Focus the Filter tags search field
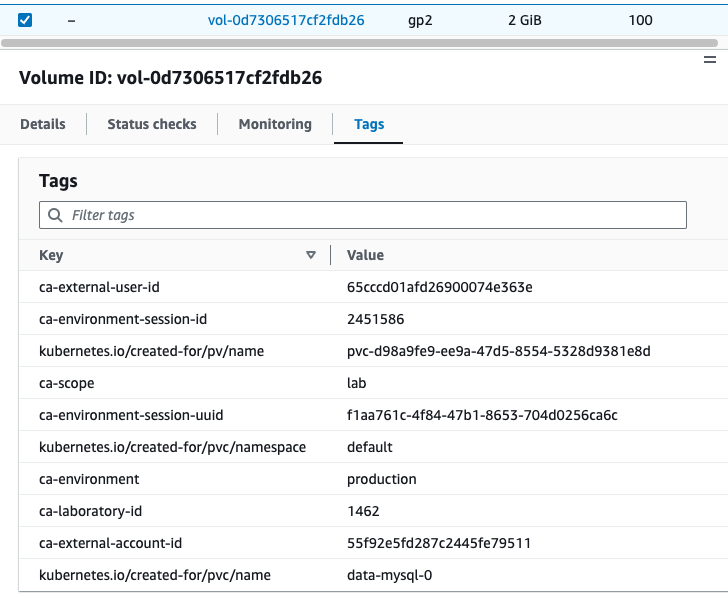 click(x=370, y=215)
